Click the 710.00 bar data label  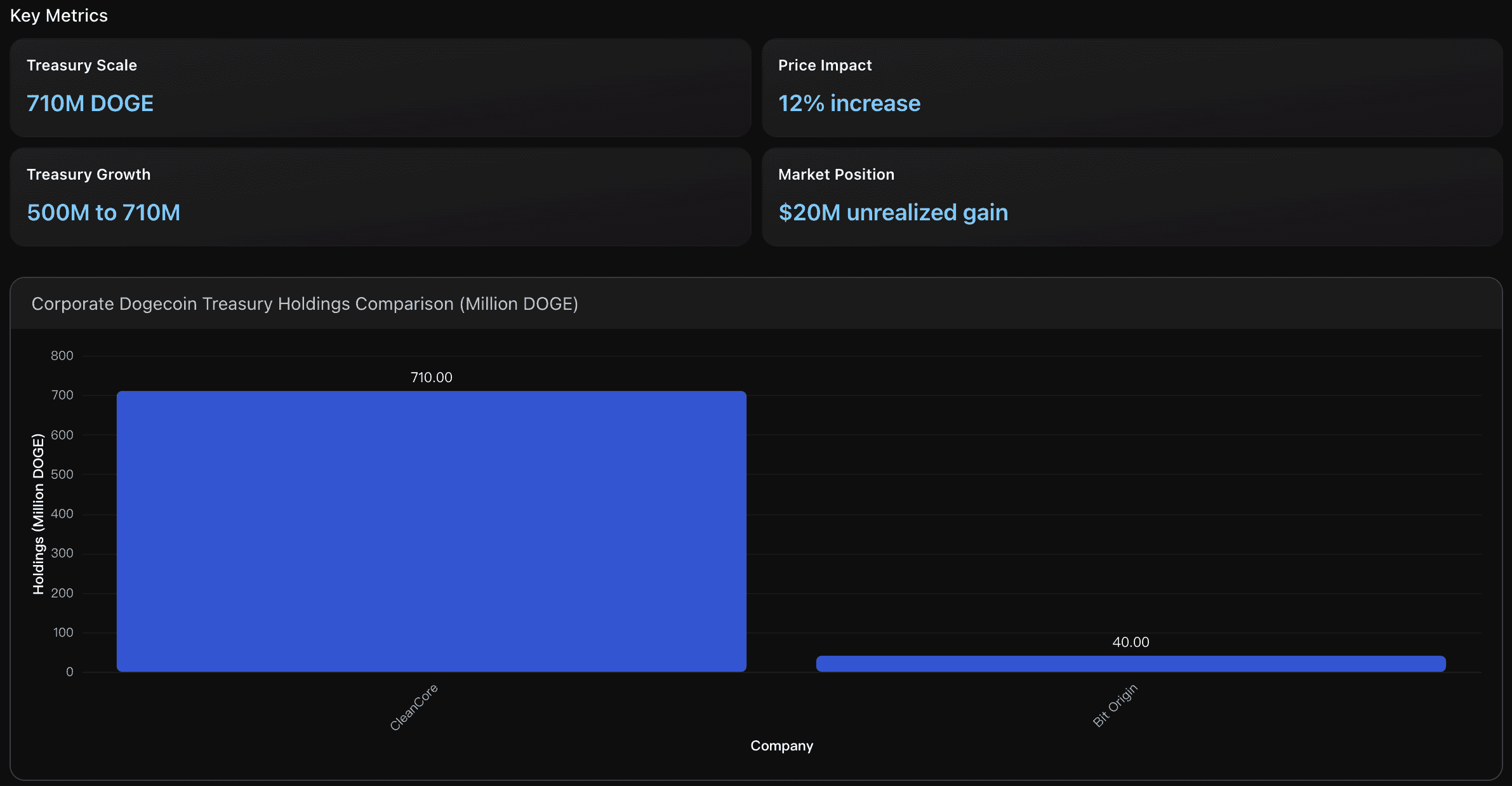tap(431, 377)
